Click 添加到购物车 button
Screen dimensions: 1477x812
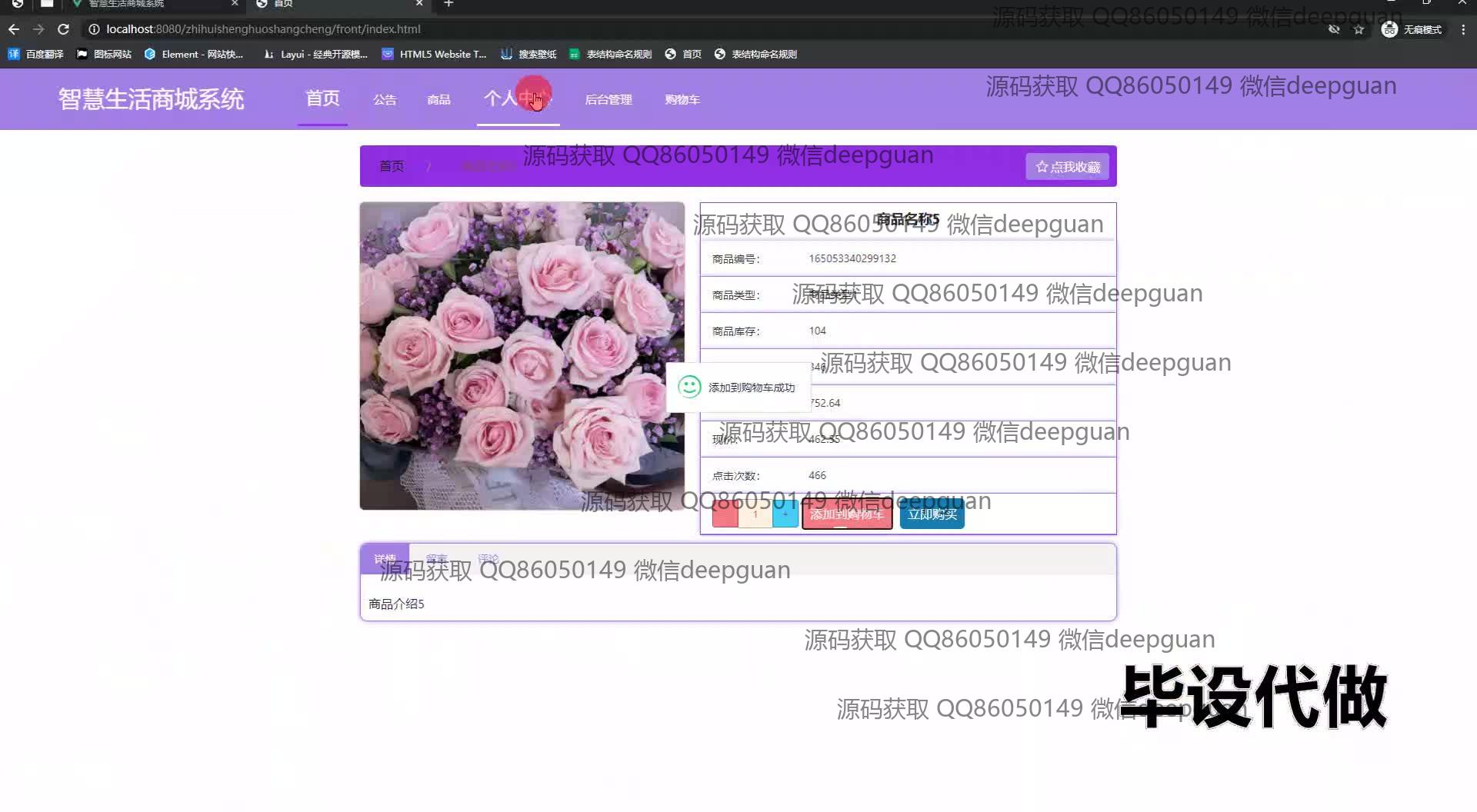pyautogui.click(x=847, y=514)
